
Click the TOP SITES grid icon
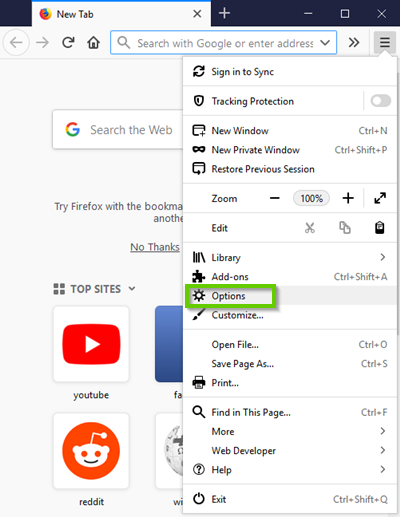point(59,289)
